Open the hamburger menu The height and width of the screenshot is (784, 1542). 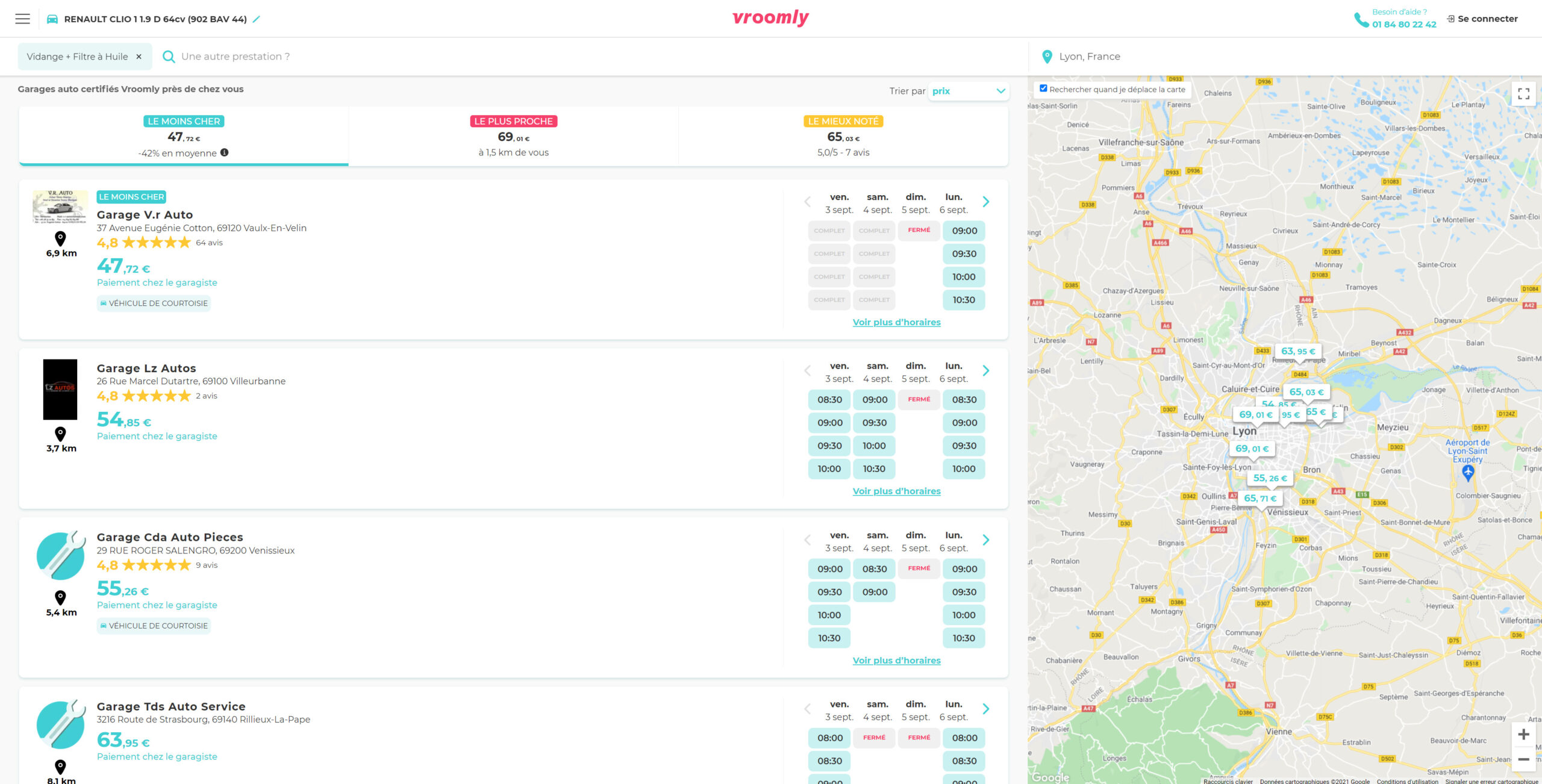point(22,19)
